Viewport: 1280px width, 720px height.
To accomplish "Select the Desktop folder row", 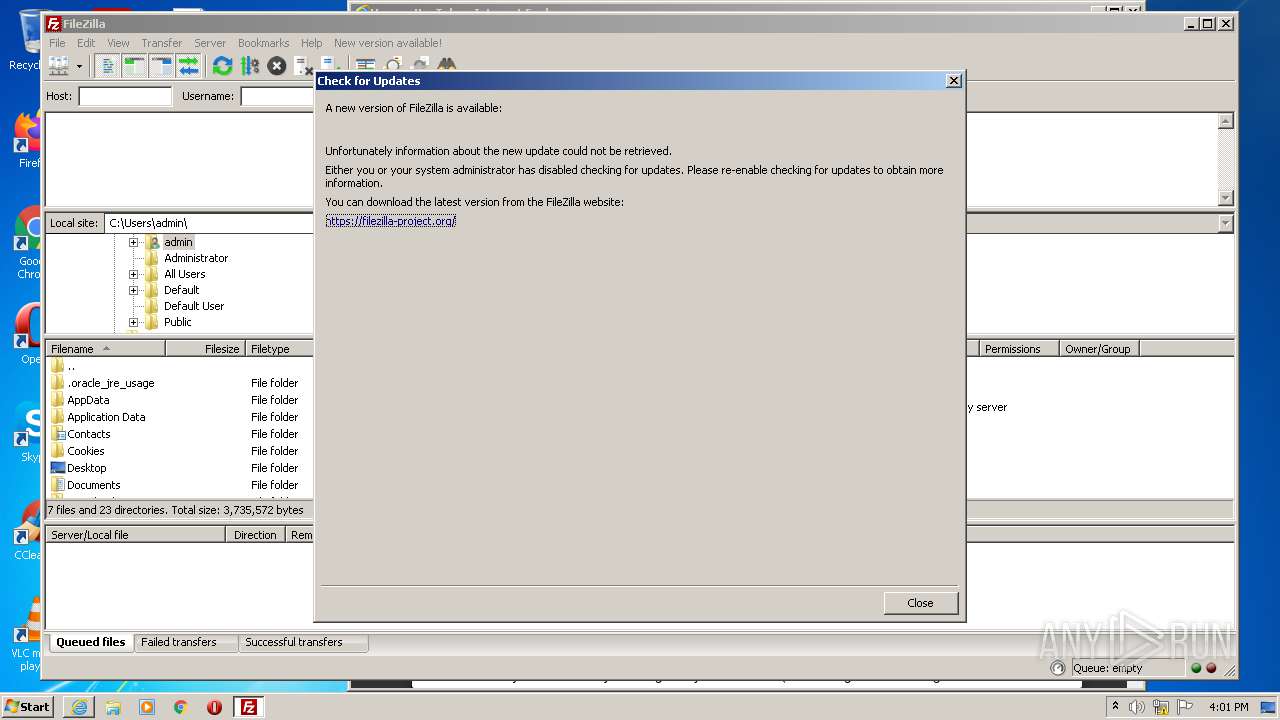I will (180, 468).
